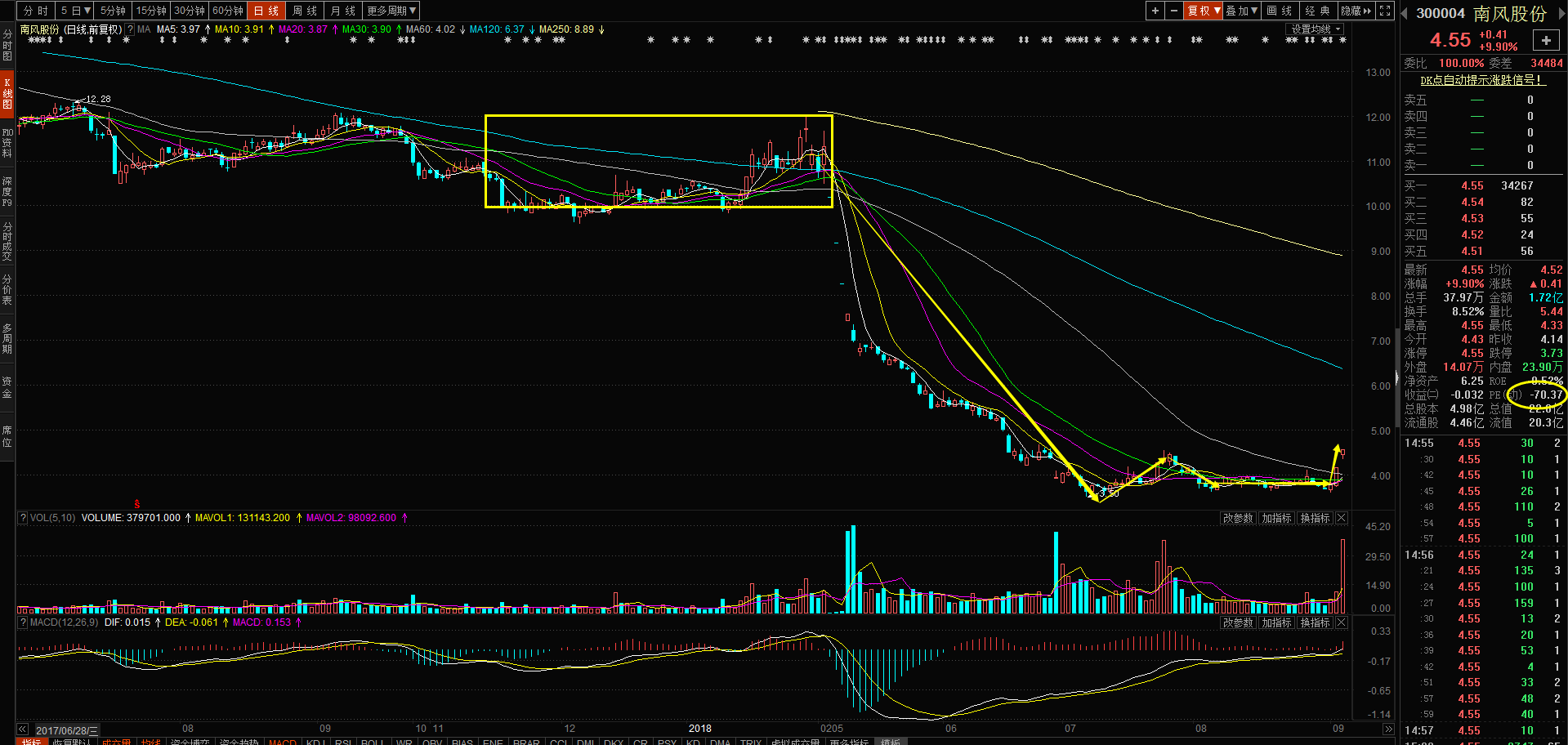Screen dimensions: 1568x745
Task: Click the zoom out minus button
Action: 1174,11
